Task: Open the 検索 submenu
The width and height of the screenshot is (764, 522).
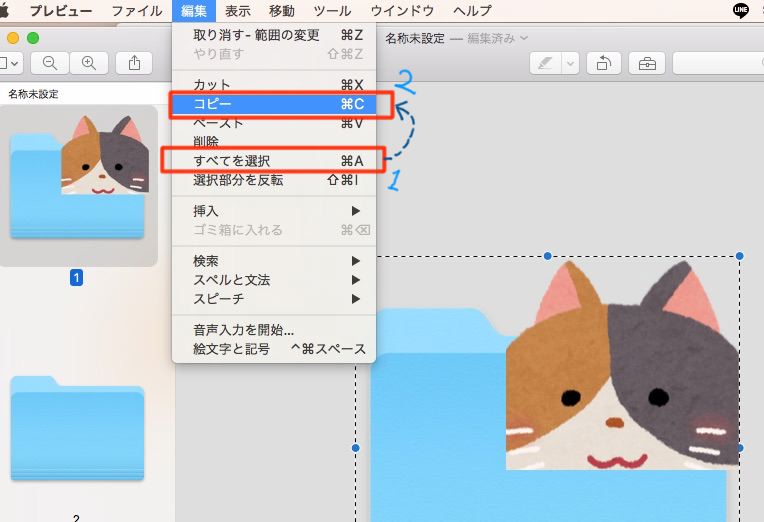Action: [x=274, y=261]
